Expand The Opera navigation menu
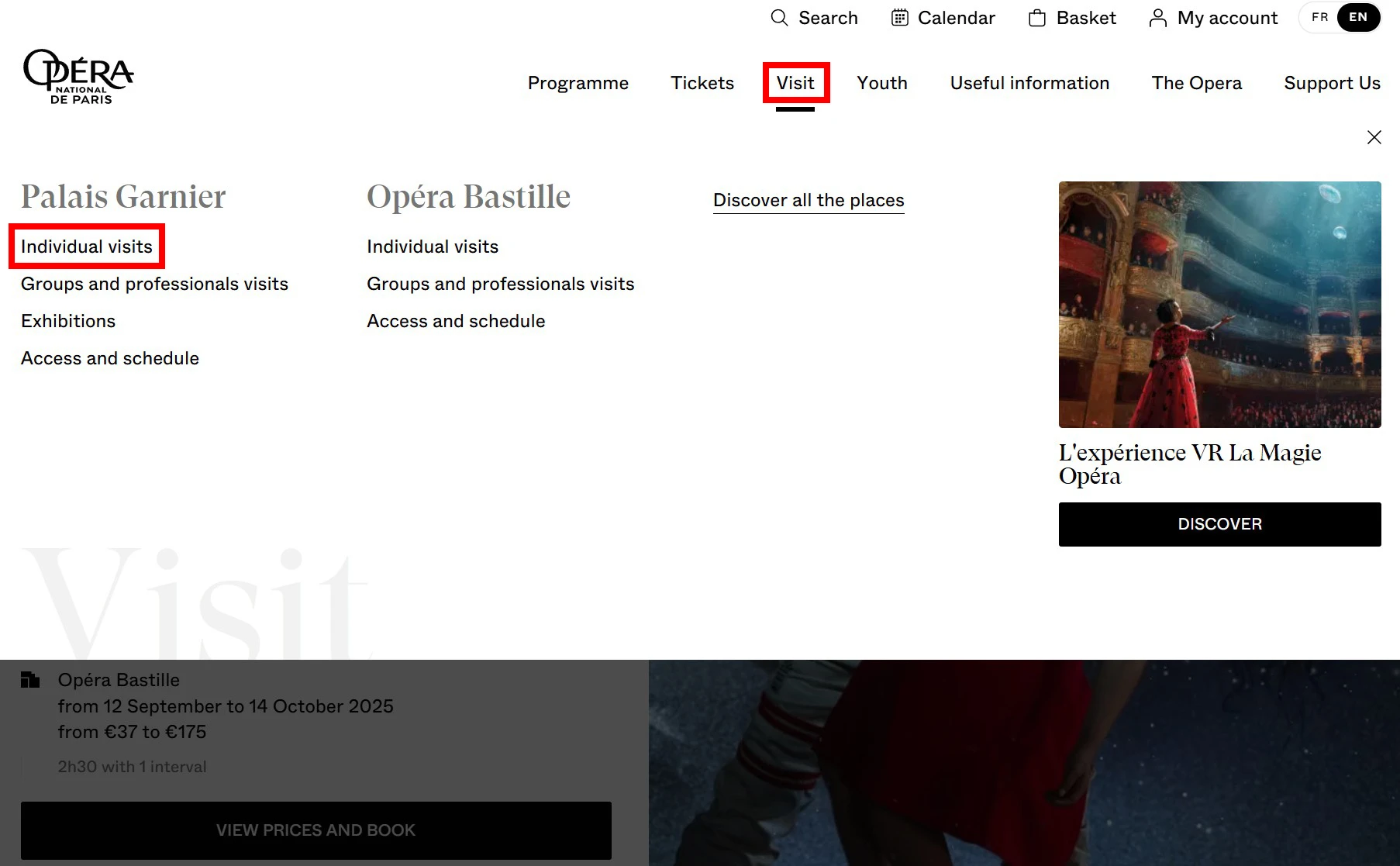This screenshot has width=1400, height=866. 1196,83
